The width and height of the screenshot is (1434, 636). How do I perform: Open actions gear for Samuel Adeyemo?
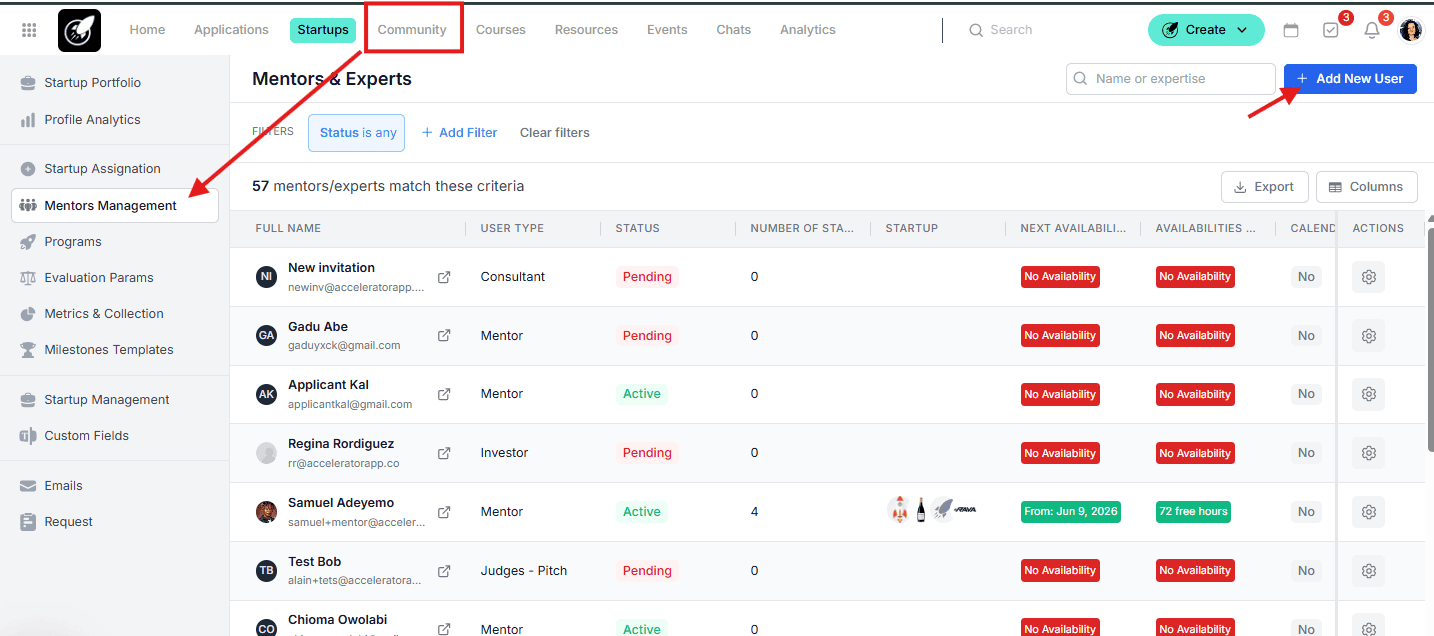tap(1369, 512)
